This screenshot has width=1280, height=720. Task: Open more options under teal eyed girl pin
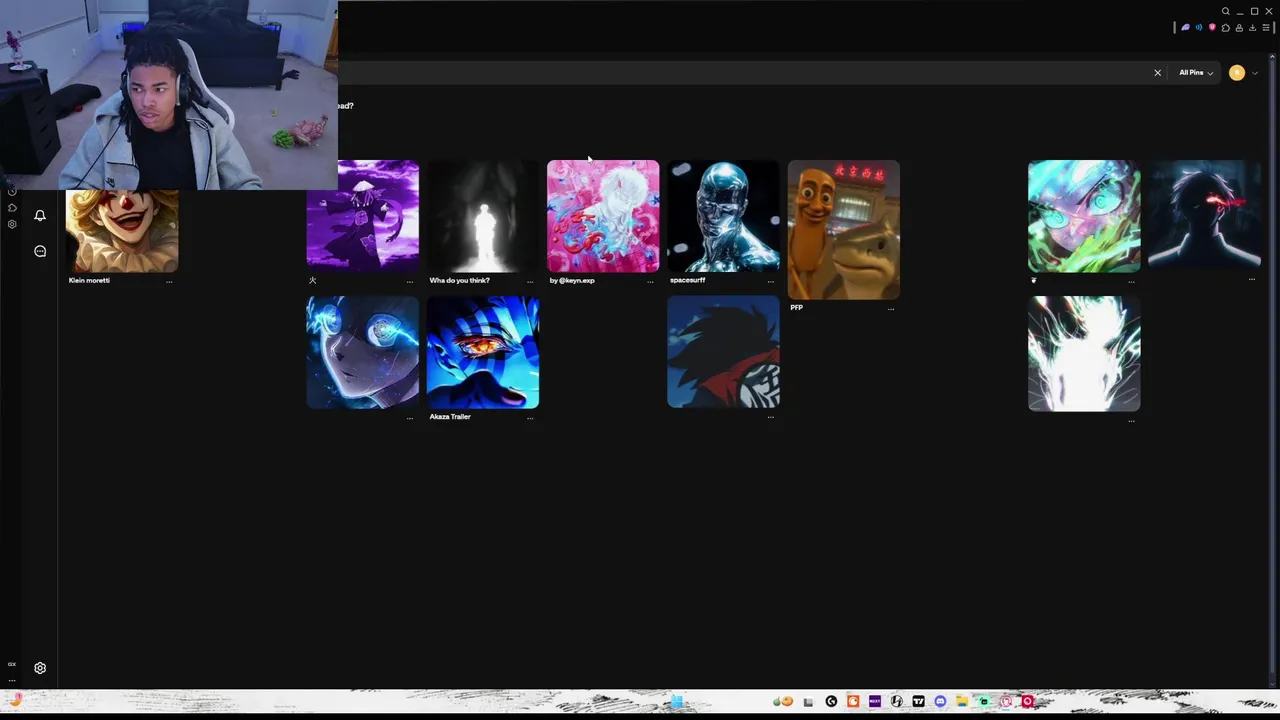[1131, 282]
